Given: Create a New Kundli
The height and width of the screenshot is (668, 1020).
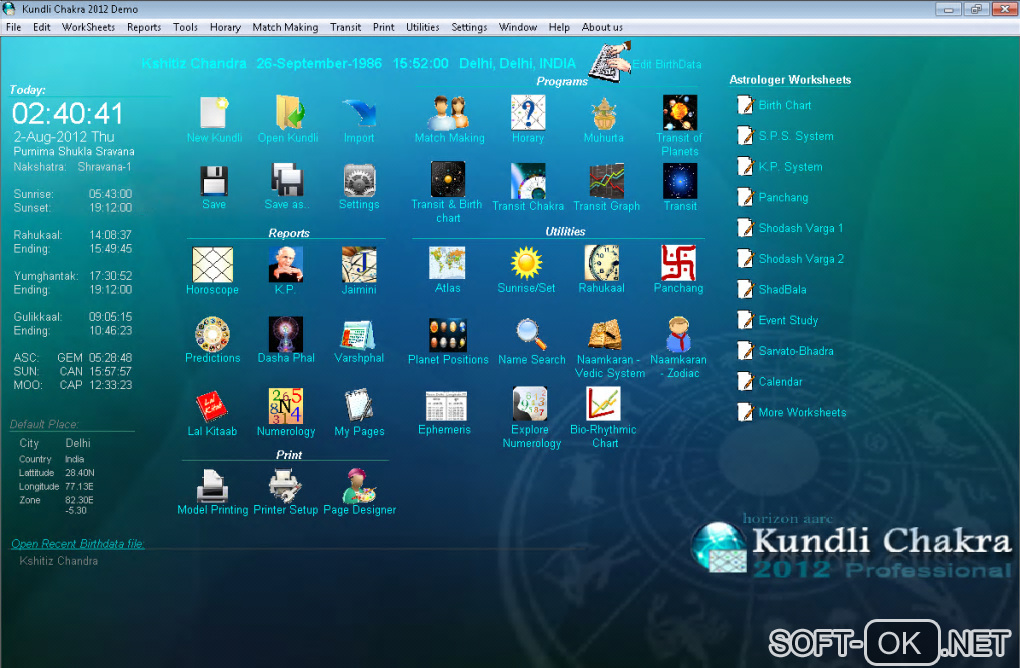Looking at the screenshot, I should (x=214, y=113).
